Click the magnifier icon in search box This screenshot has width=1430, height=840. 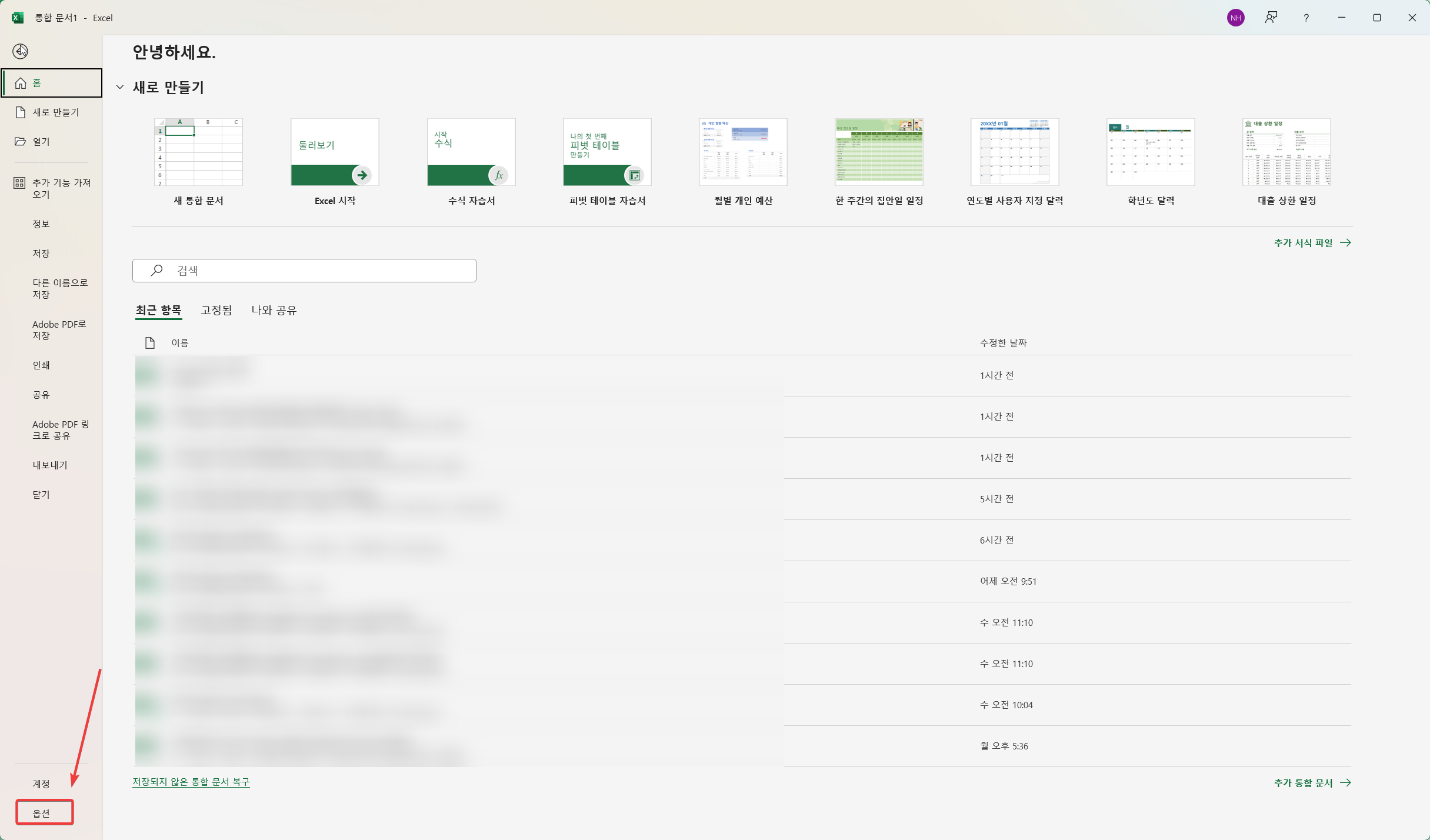coord(156,270)
